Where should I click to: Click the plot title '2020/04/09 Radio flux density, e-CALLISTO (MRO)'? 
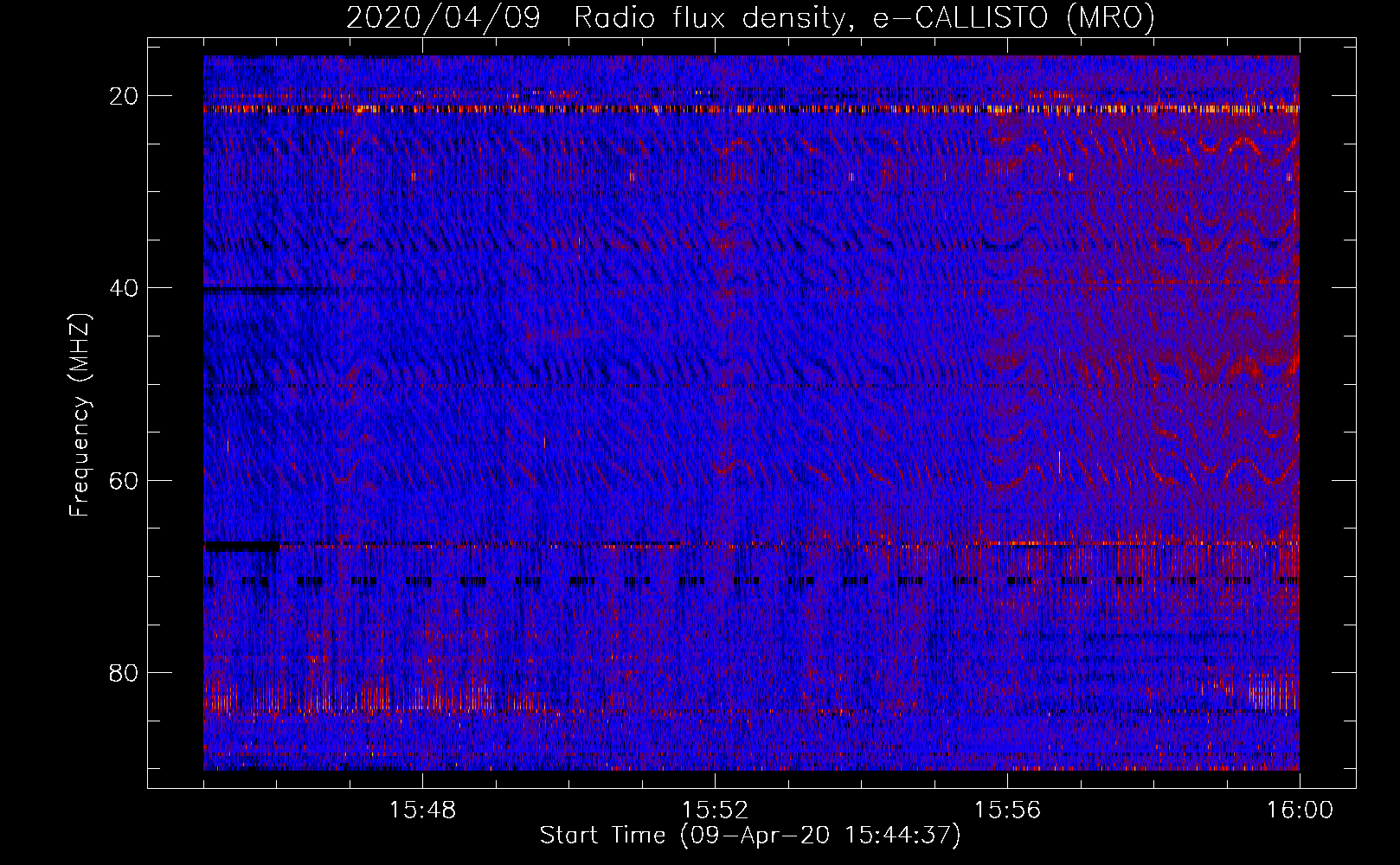pyautogui.click(x=750, y=18)
